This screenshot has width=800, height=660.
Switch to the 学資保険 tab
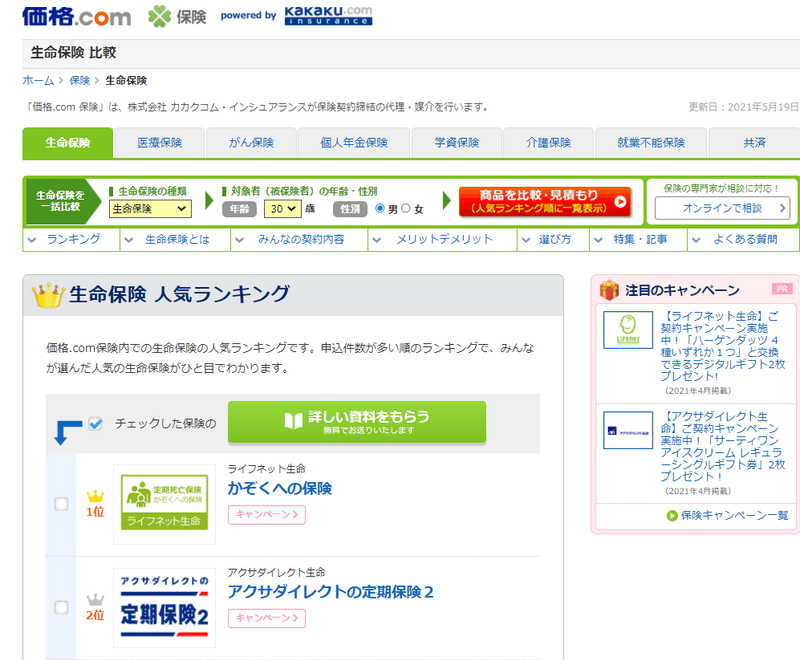click(x=457, y=143)
